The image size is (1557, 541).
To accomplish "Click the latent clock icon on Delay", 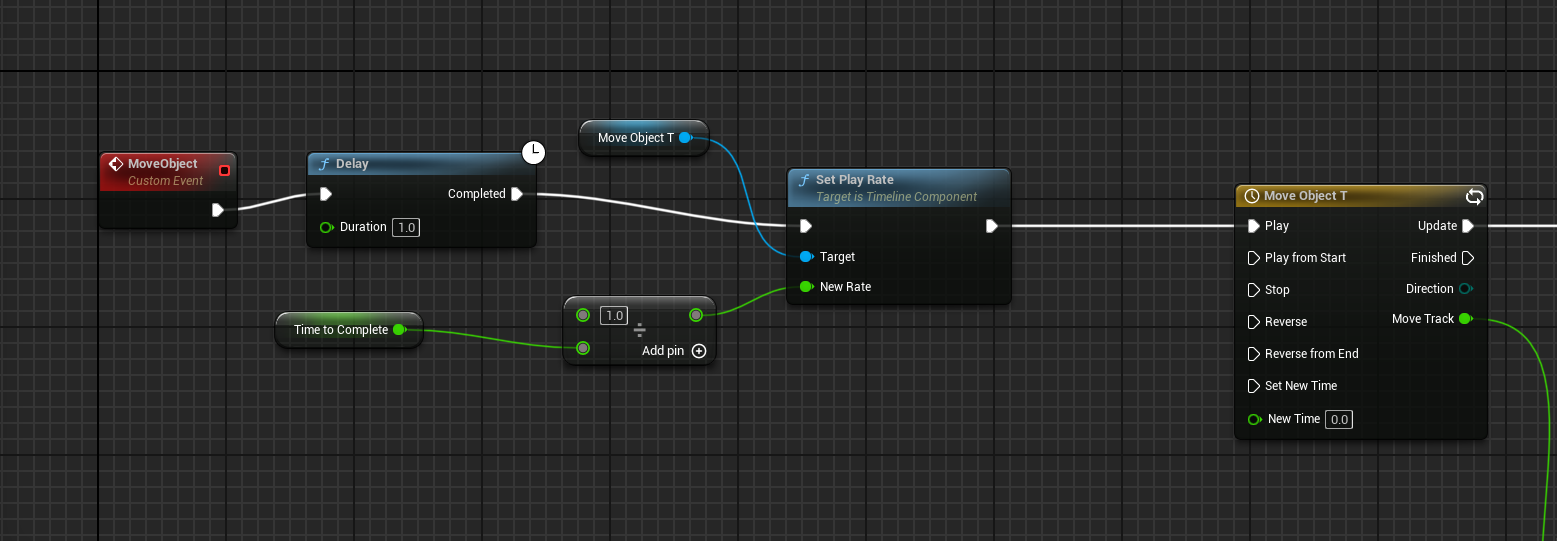I will 535,153.
